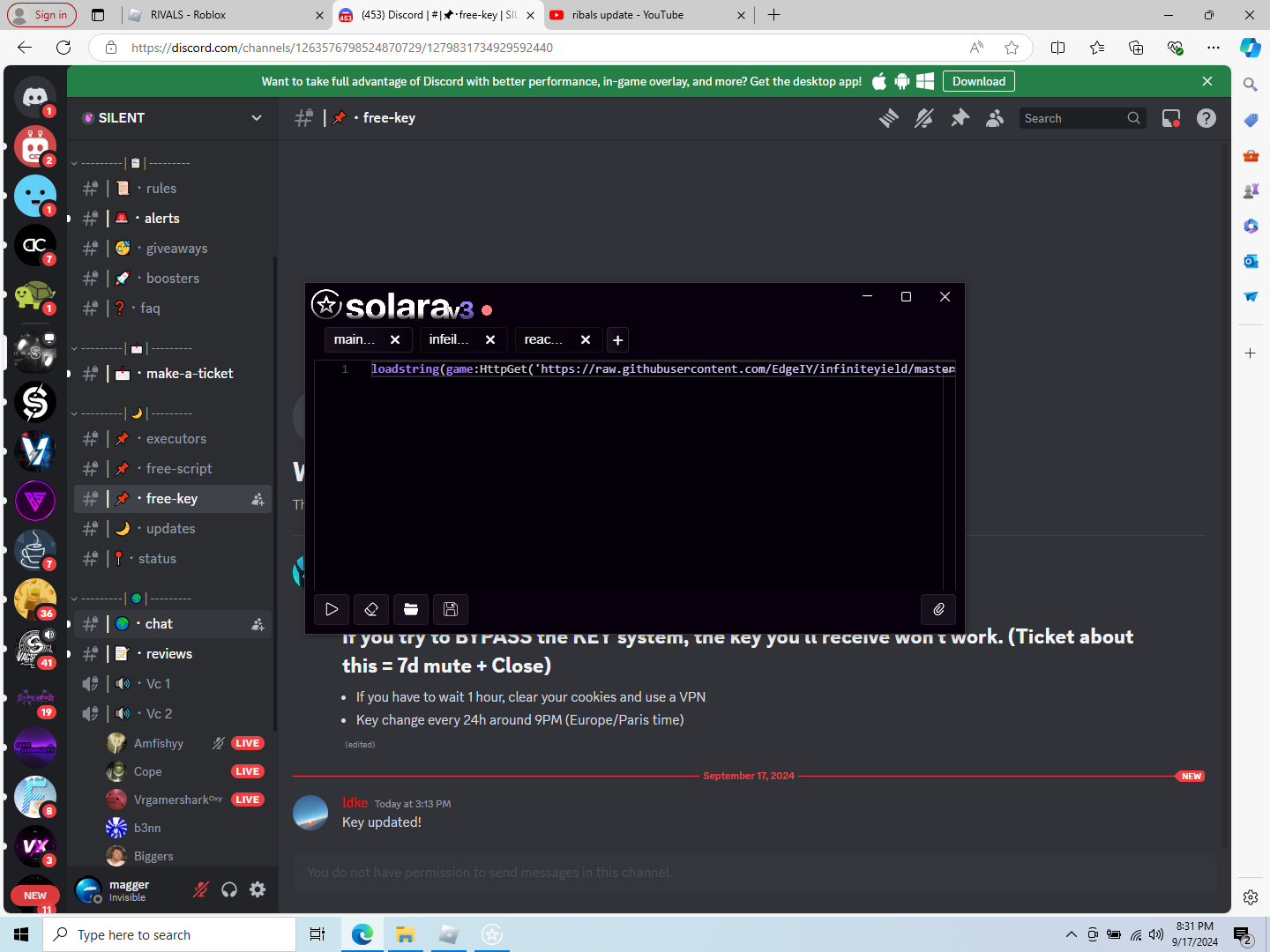The height and width of the screenshot is (952, 1270).
Task: Open the status channel
Action: point(173,559)
